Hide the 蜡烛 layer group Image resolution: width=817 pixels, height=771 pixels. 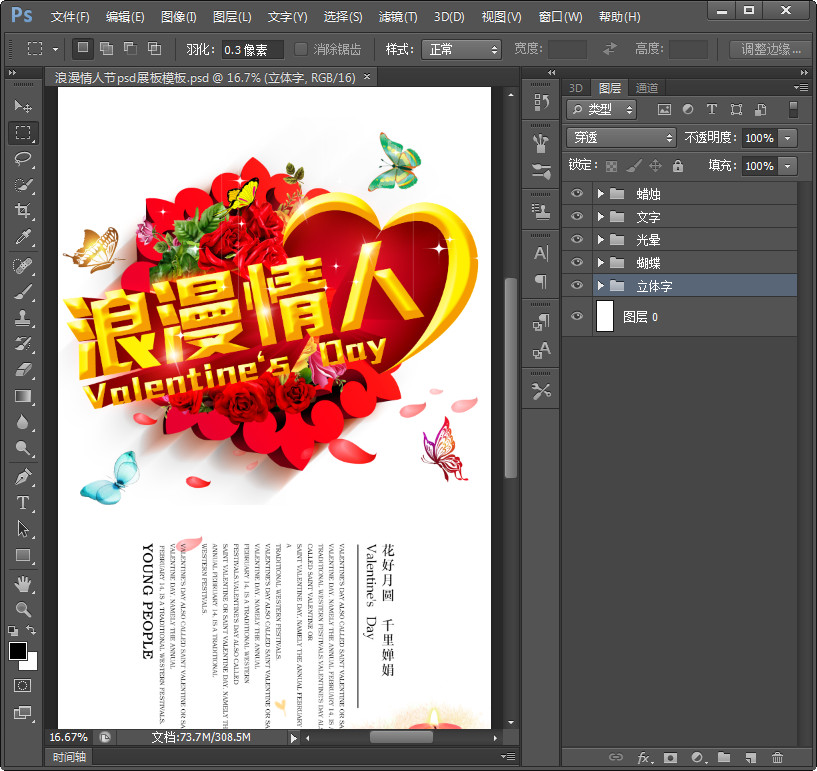coord(576,194)
